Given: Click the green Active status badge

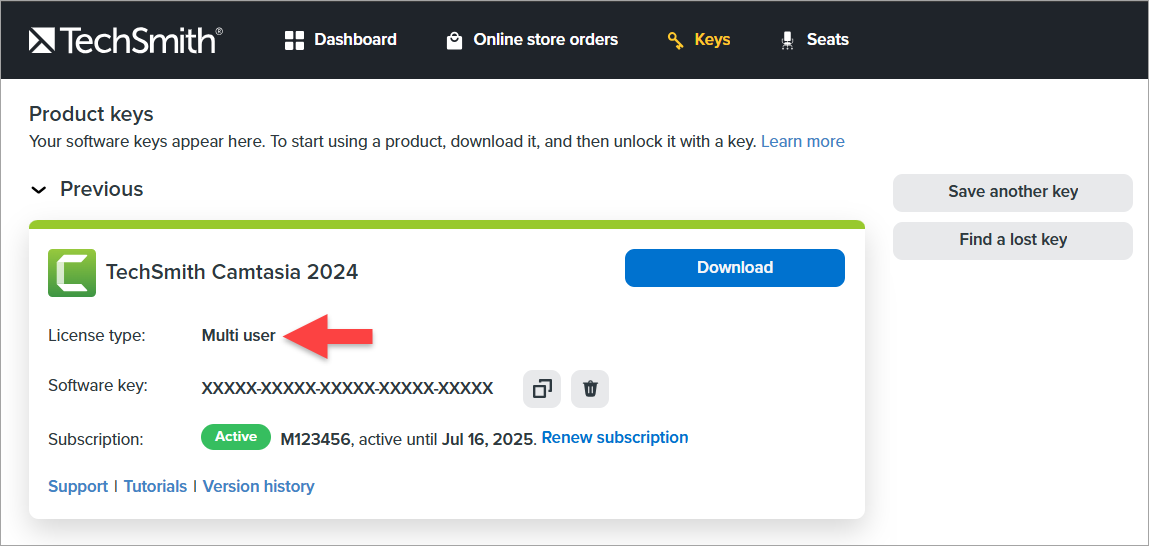Looking at the screenshot, I should click(236, 437).
